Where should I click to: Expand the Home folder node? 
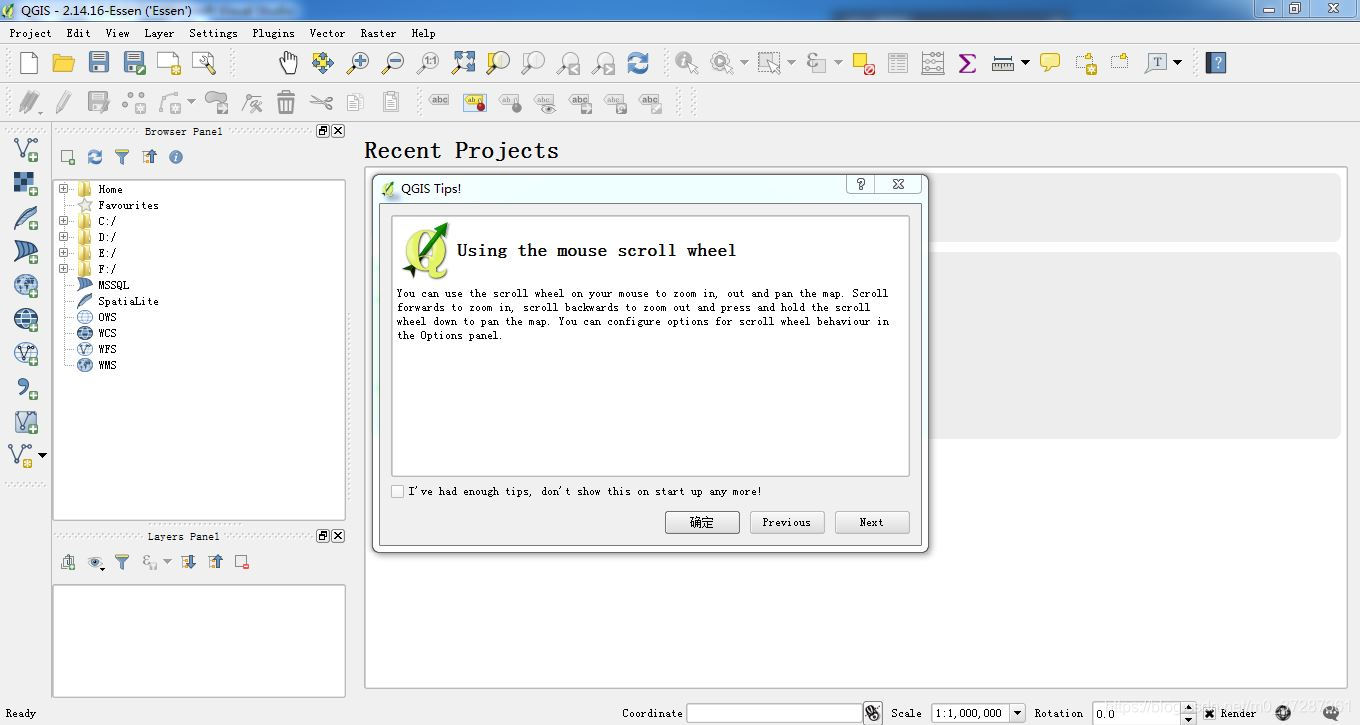pos(64,189)
